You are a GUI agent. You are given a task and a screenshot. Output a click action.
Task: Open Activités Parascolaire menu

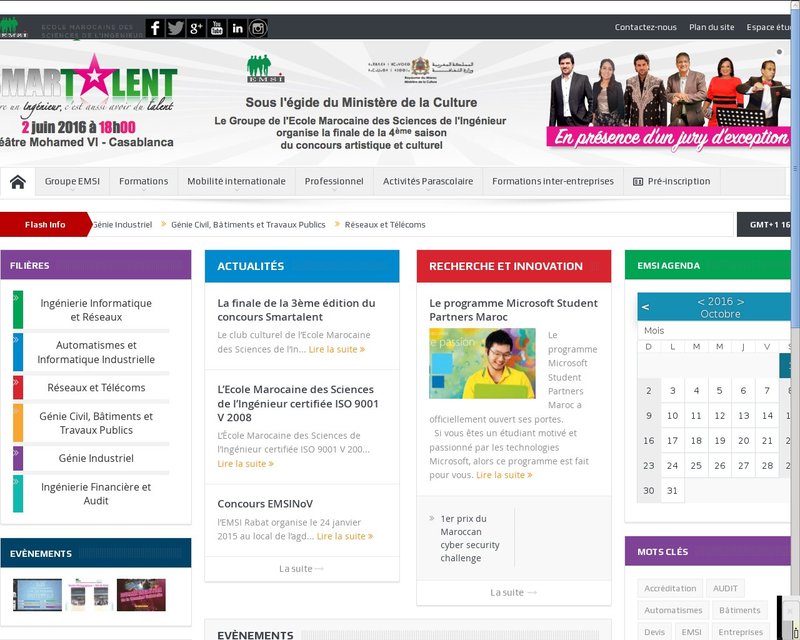click(x=428, y=181)
